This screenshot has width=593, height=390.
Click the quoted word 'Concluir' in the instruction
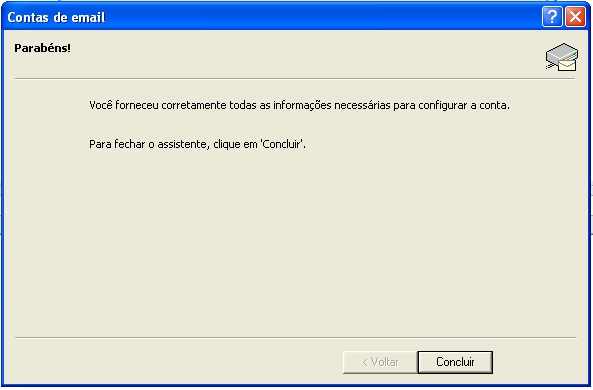click(282, 144)
